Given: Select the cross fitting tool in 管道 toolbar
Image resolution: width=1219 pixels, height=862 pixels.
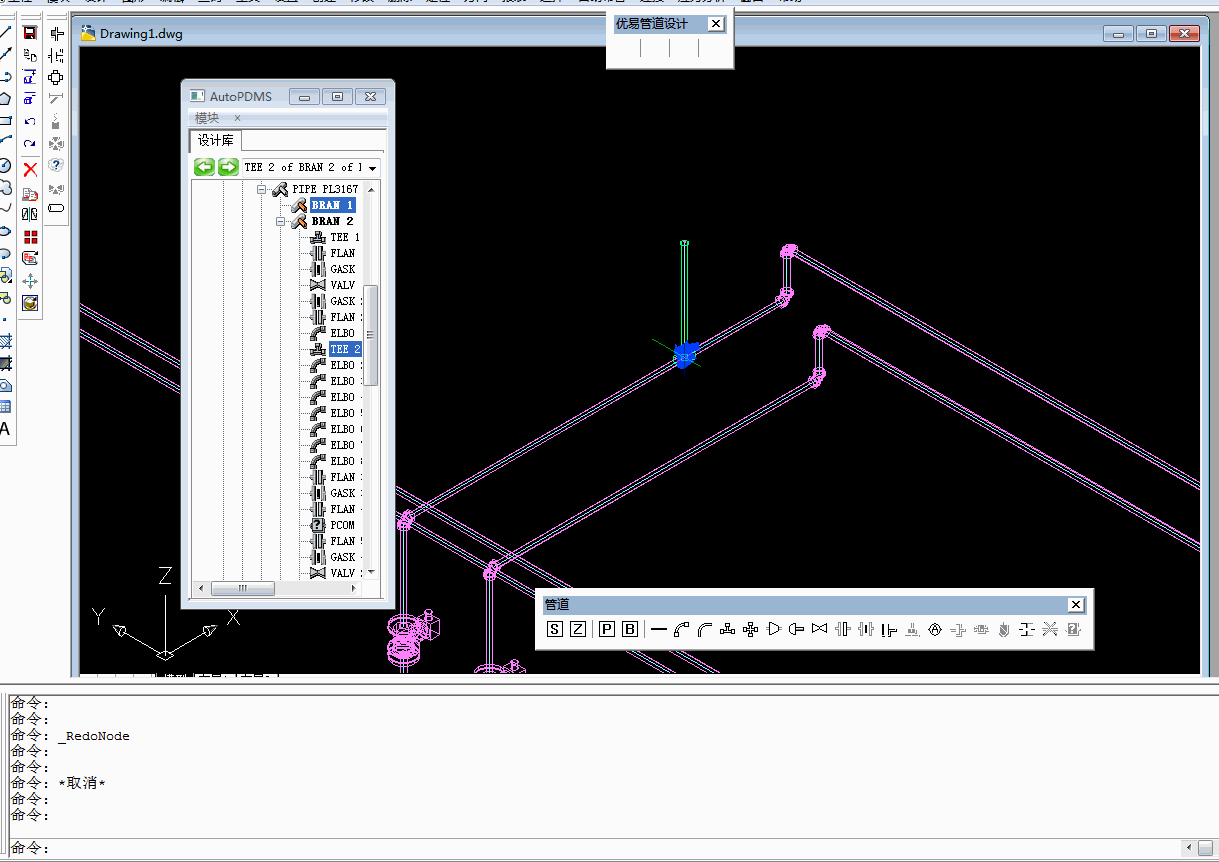Looking at the screenshot, I should point(751,629).
